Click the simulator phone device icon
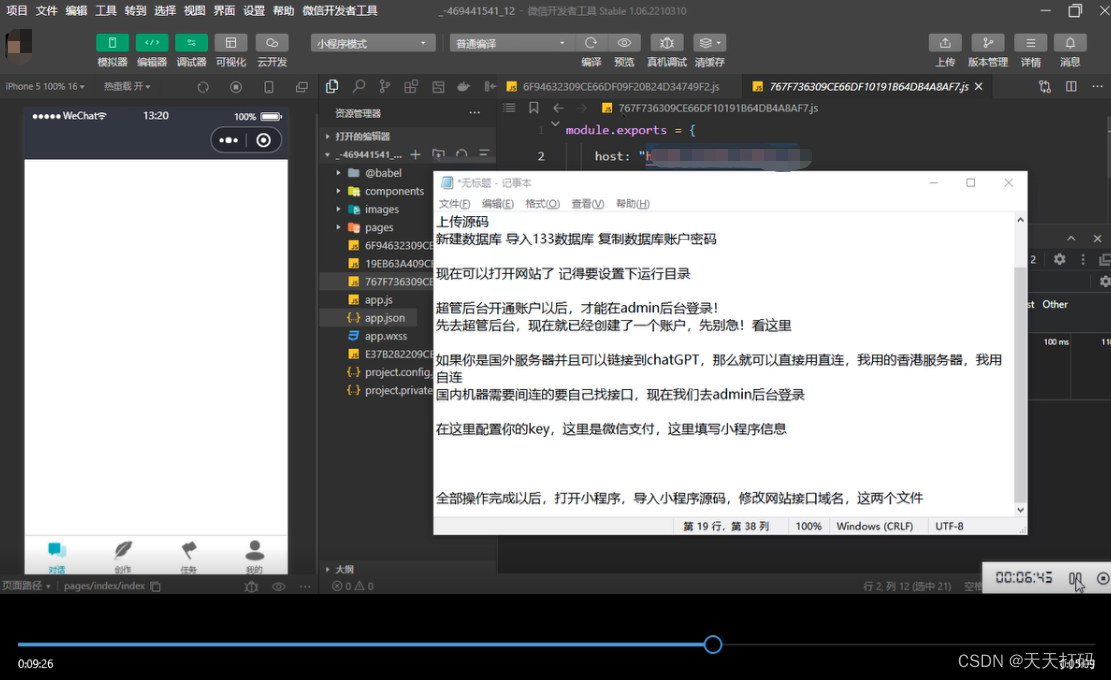Screen dimensions: 1111x680 pyautogui.click(x=269, y=87)
